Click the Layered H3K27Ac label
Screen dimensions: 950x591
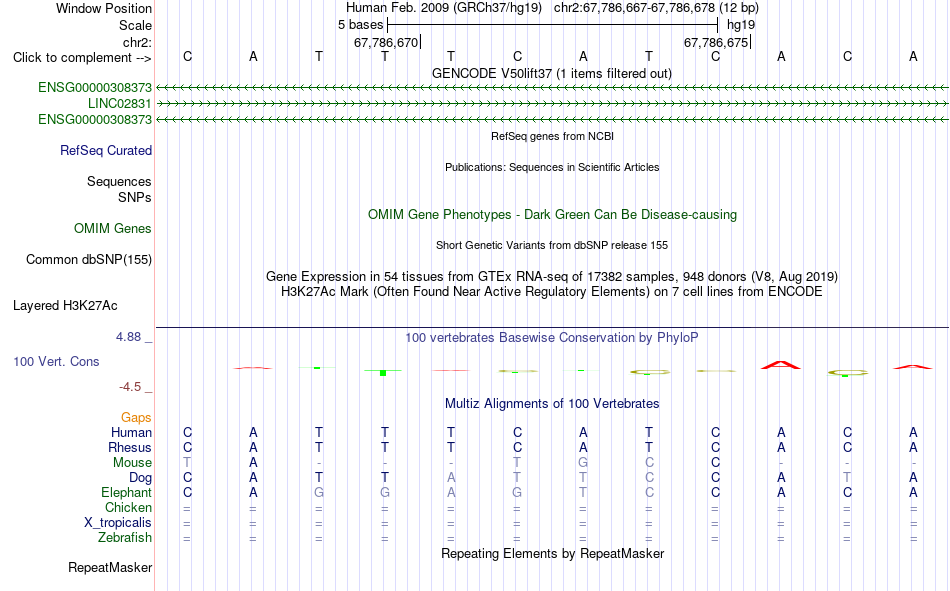pyautogui.click(x=65, y=306)
